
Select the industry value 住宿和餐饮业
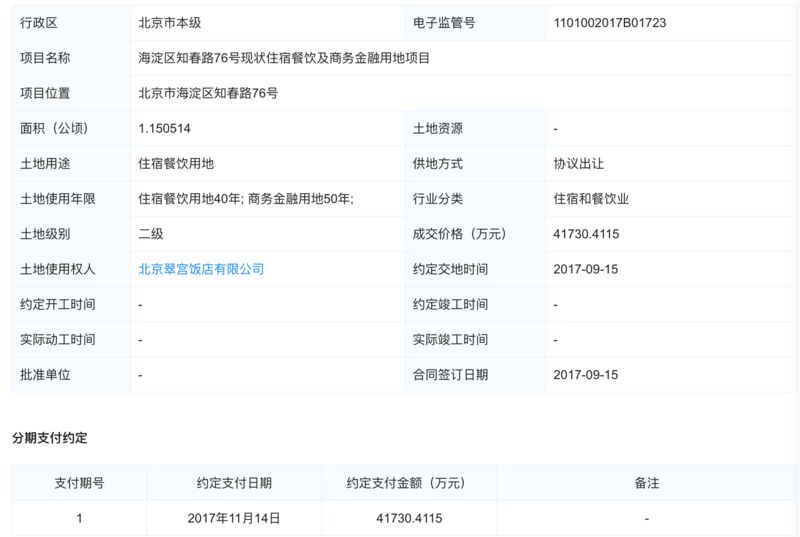(591, 198)
